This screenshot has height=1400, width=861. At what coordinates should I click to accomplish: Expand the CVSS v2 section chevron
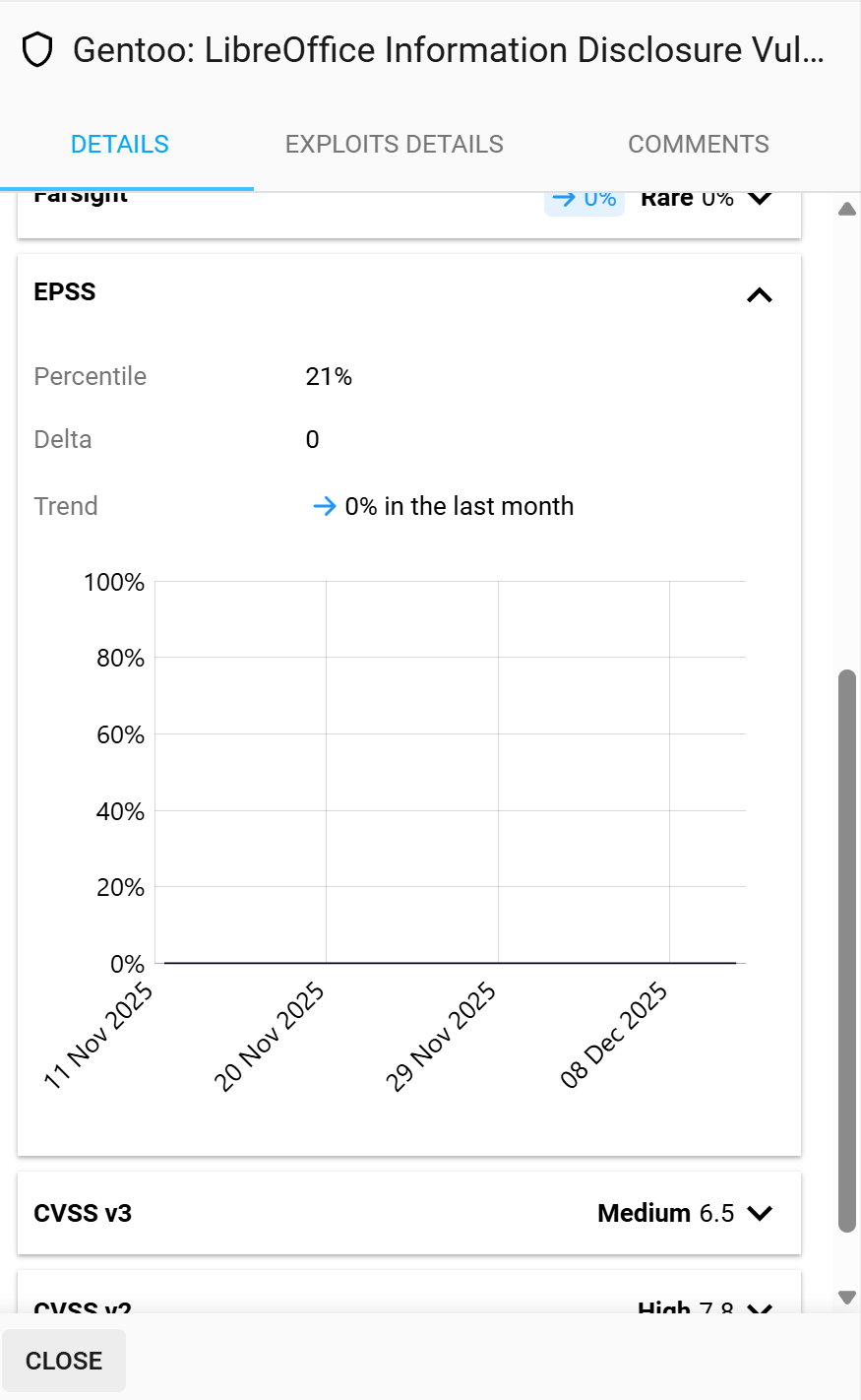pos(760,1308)
